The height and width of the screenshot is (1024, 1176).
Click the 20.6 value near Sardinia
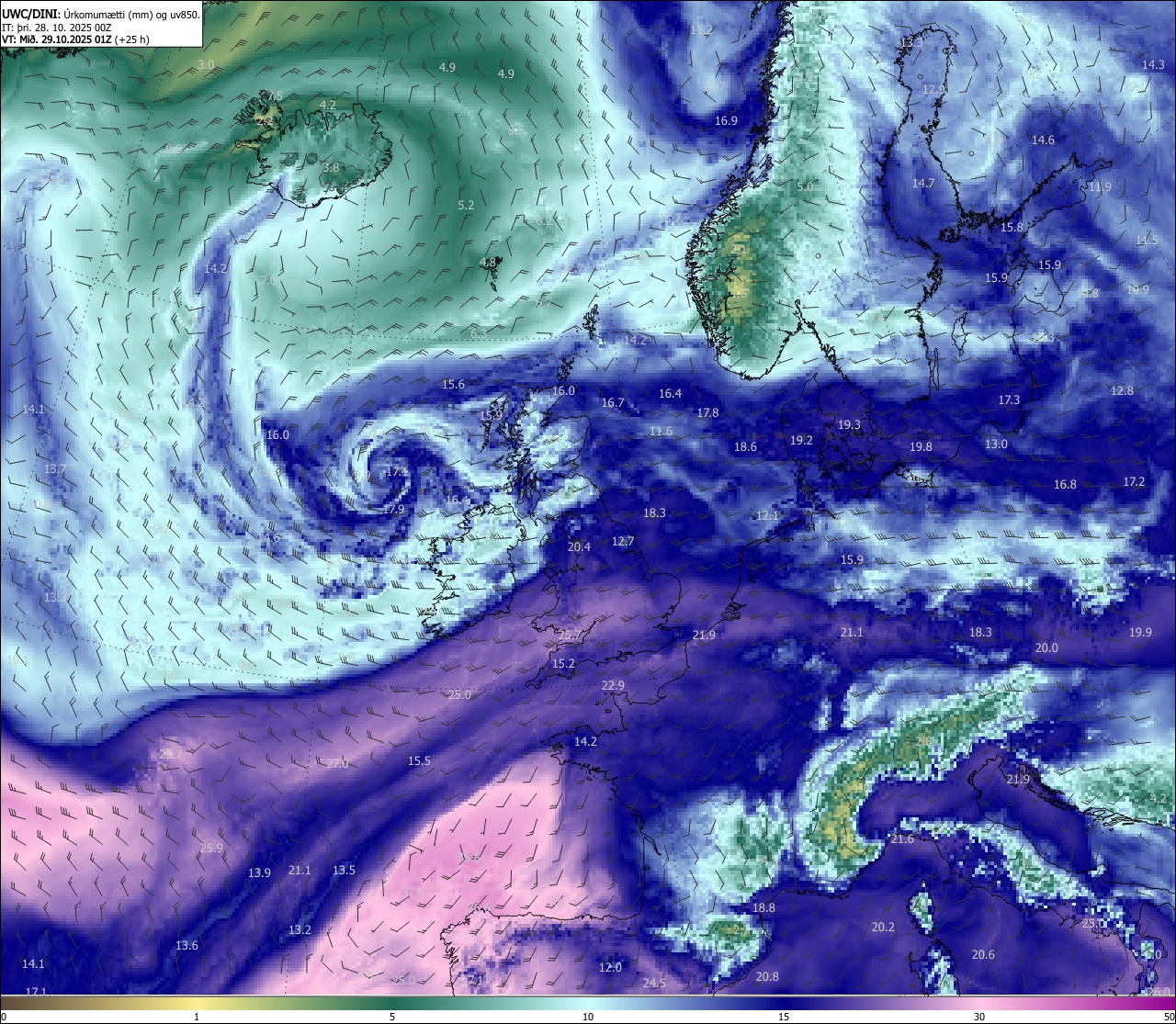983,955
